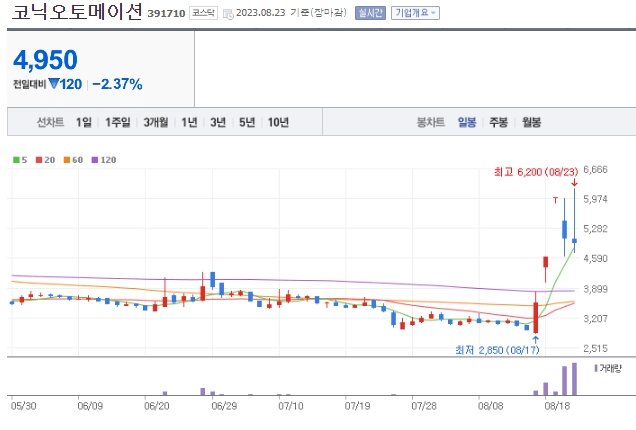Click the 07/10 date axis label

tap(290, 406)
